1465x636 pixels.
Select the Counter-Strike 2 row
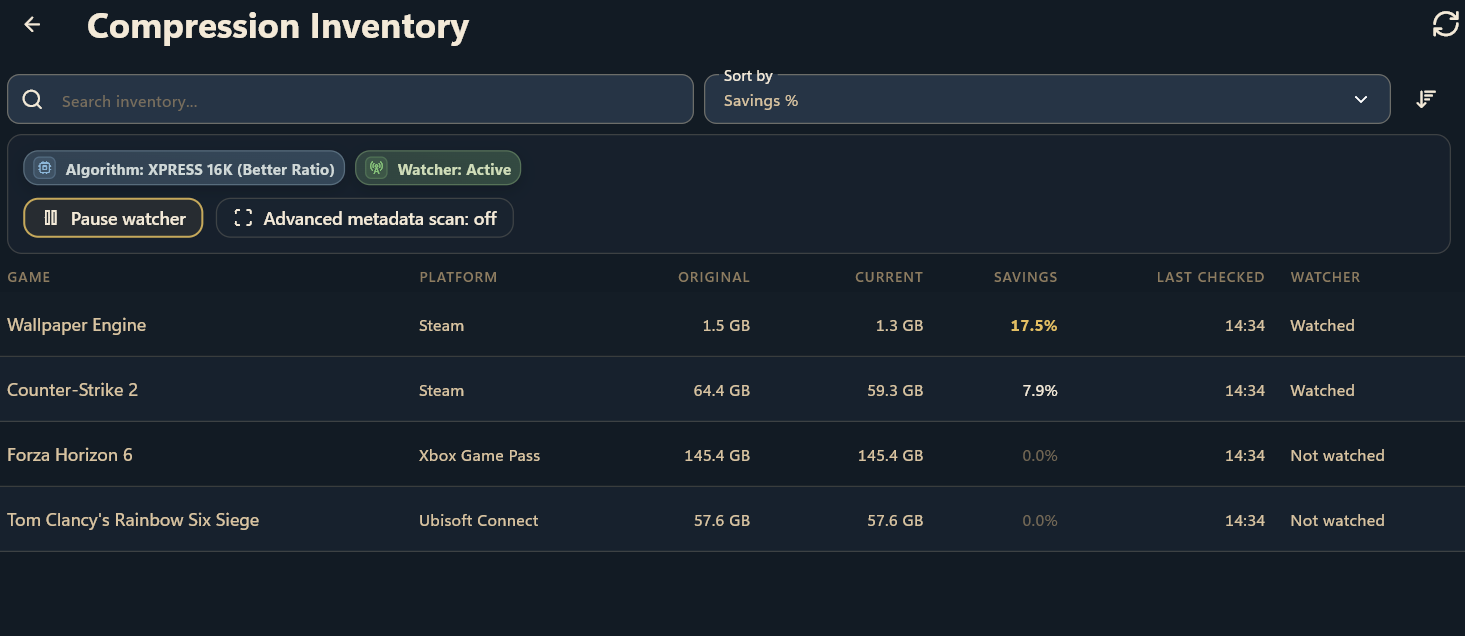[x=732, y=390]
